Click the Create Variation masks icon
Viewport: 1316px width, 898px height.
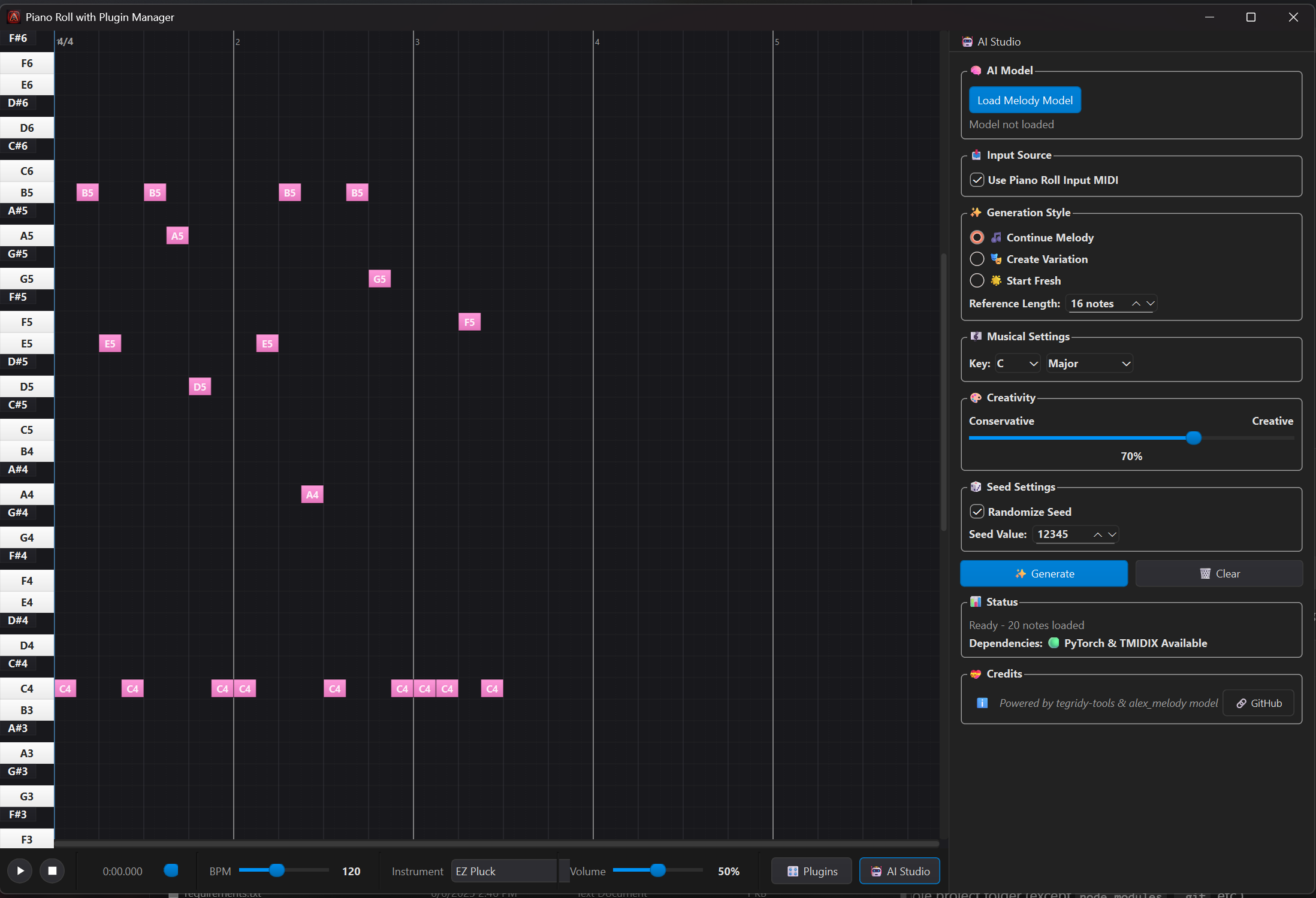tap(996, 259)
